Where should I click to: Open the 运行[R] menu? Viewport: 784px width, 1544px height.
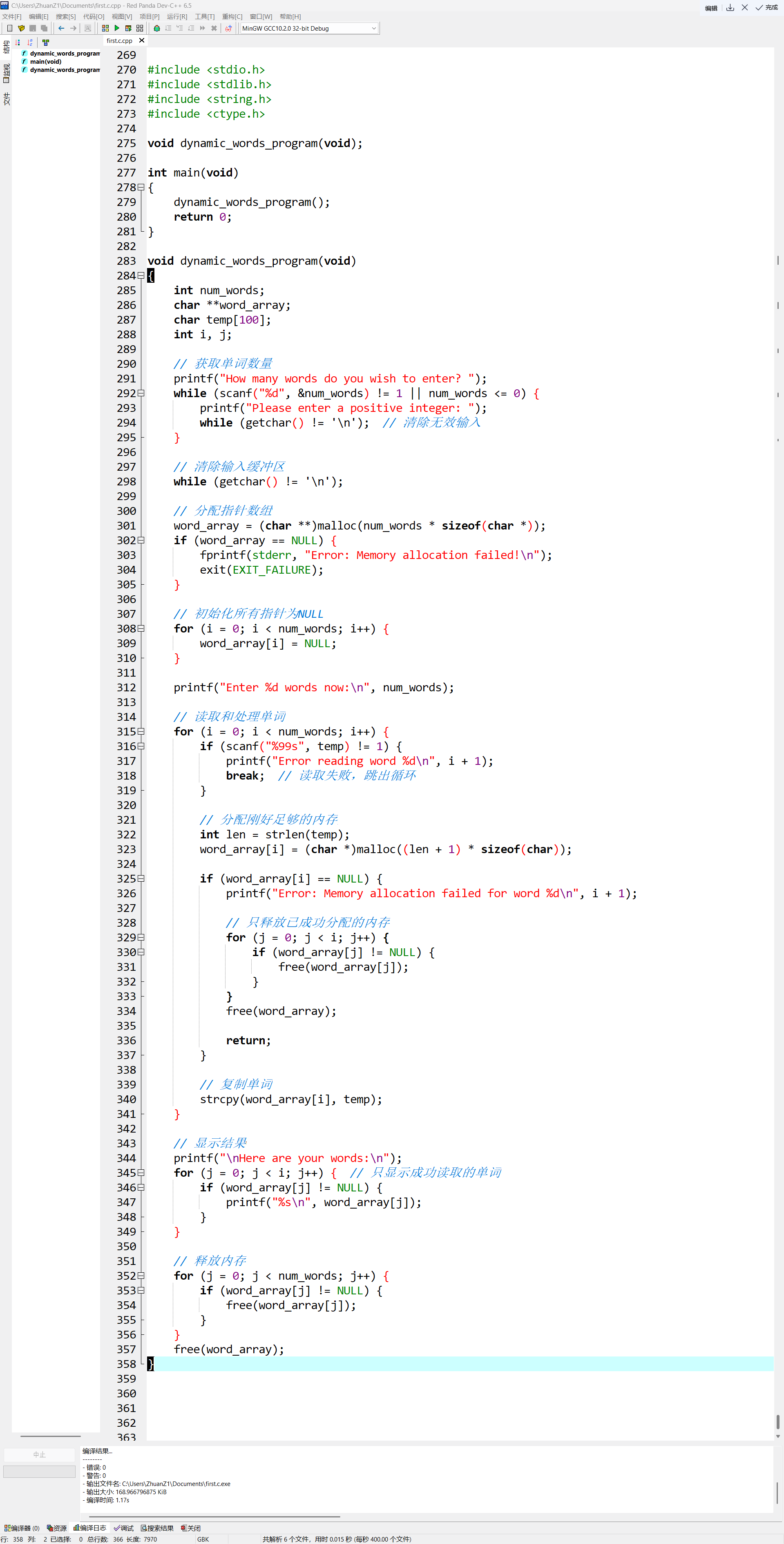177,17
